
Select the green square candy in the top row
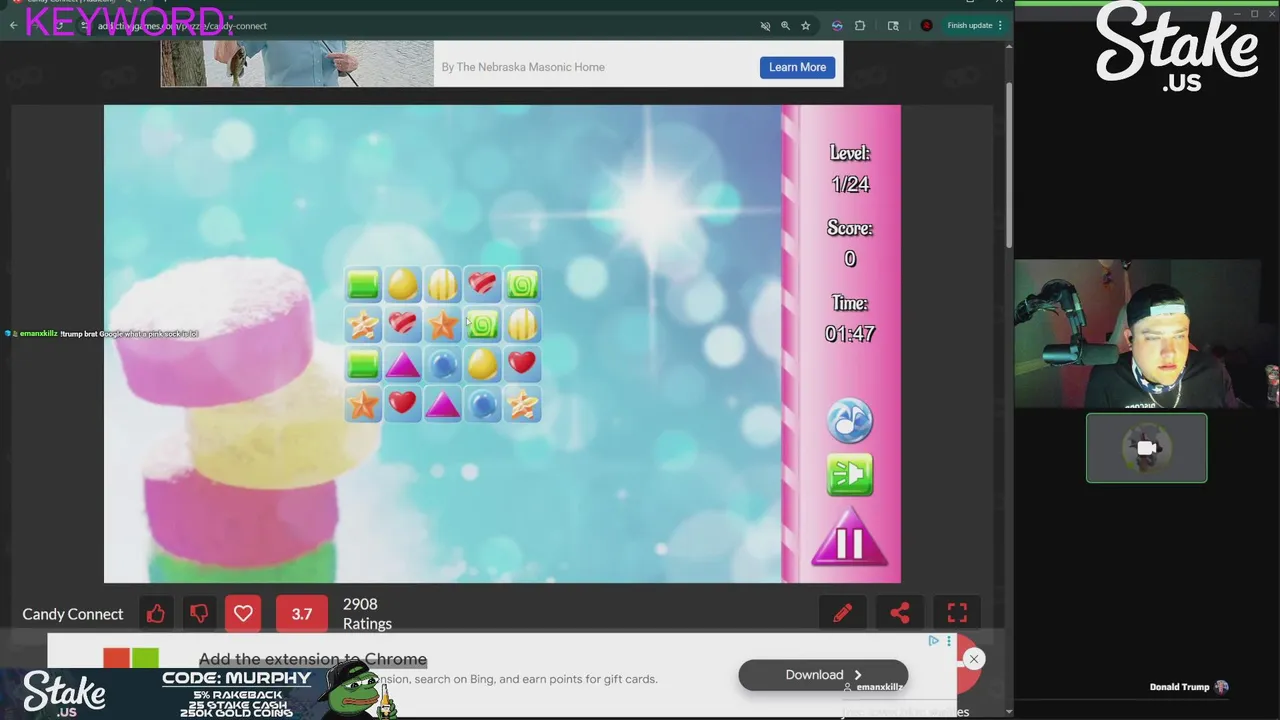(x=363, y=285)
